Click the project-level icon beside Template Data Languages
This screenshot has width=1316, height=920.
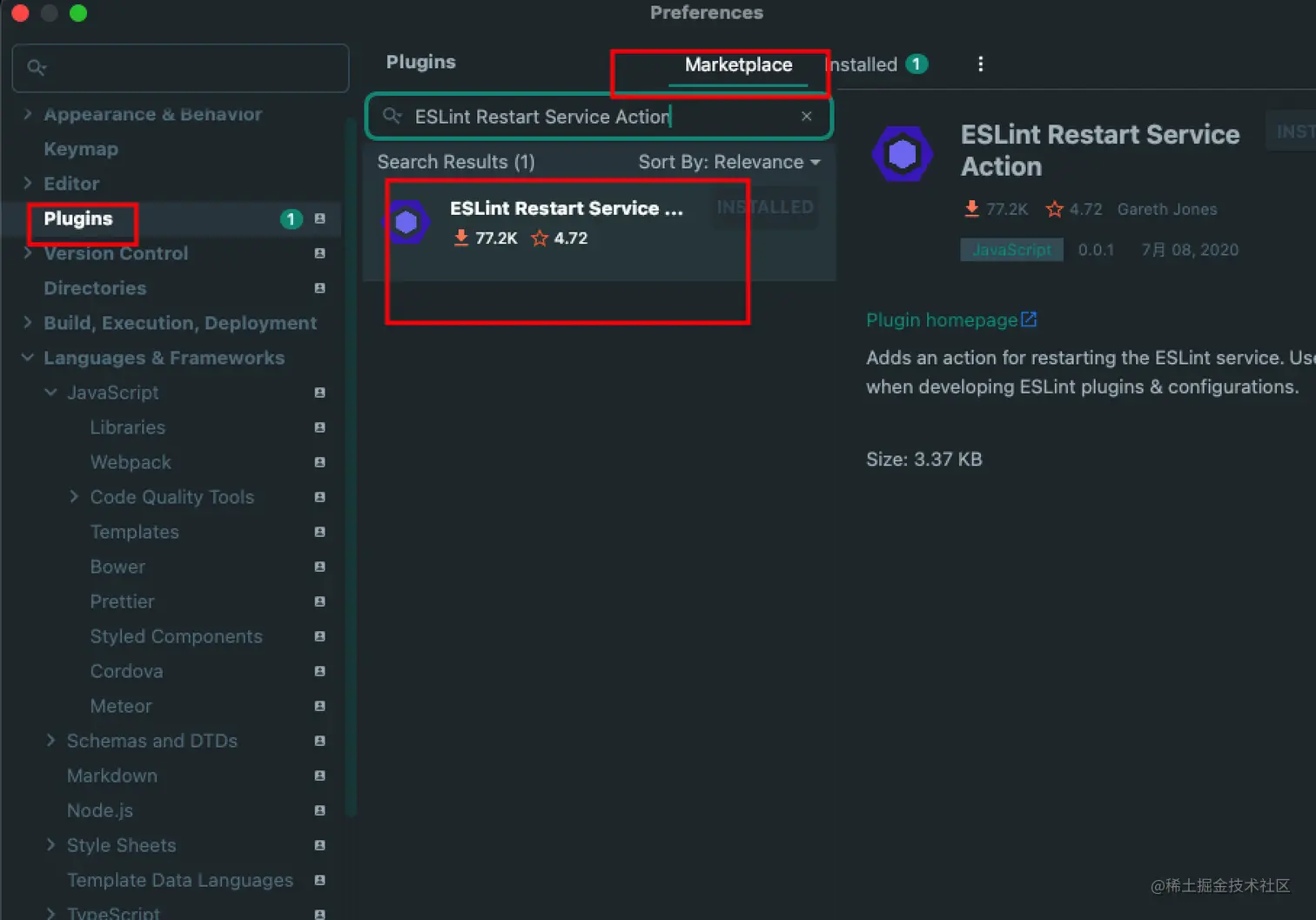[x=319, y=880]
